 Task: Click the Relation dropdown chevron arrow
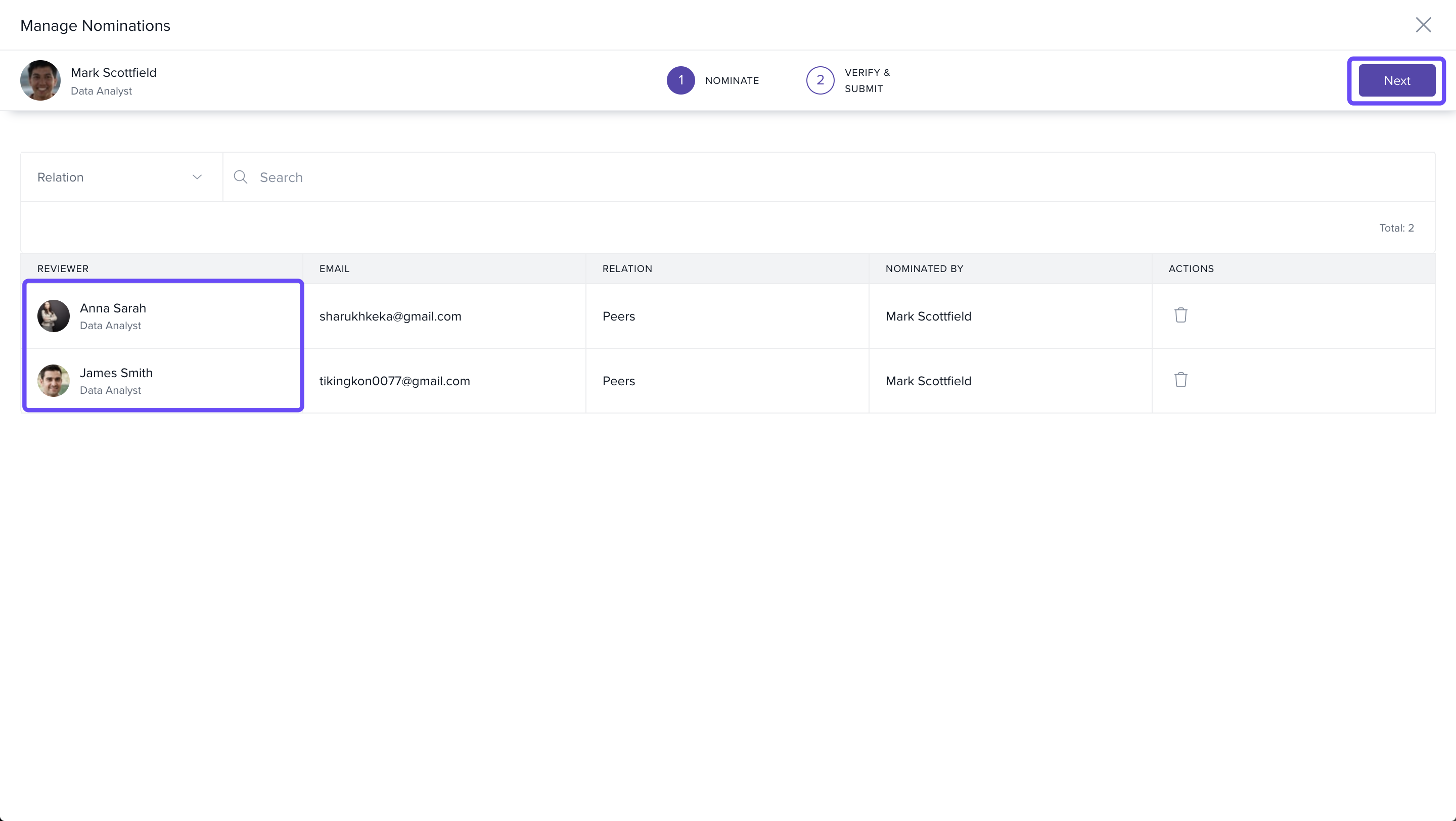[197, 177]
